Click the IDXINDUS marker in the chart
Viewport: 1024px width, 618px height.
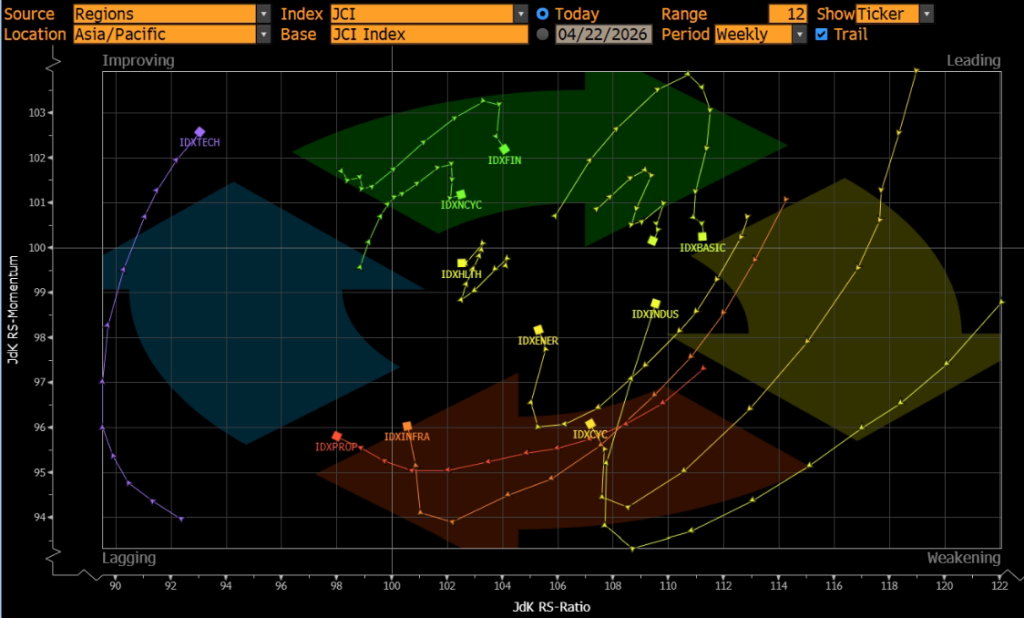(x=656, y=304)
